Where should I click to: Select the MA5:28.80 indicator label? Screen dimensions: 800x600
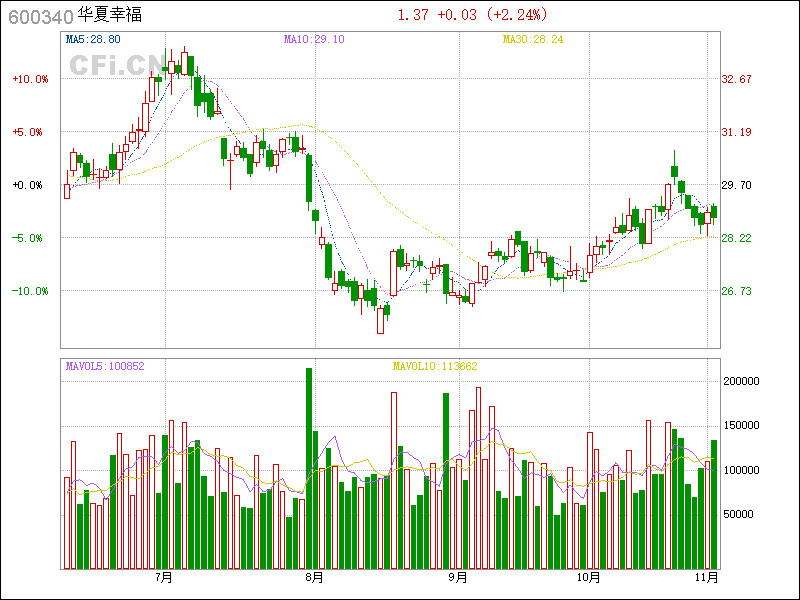click(93, 39)
